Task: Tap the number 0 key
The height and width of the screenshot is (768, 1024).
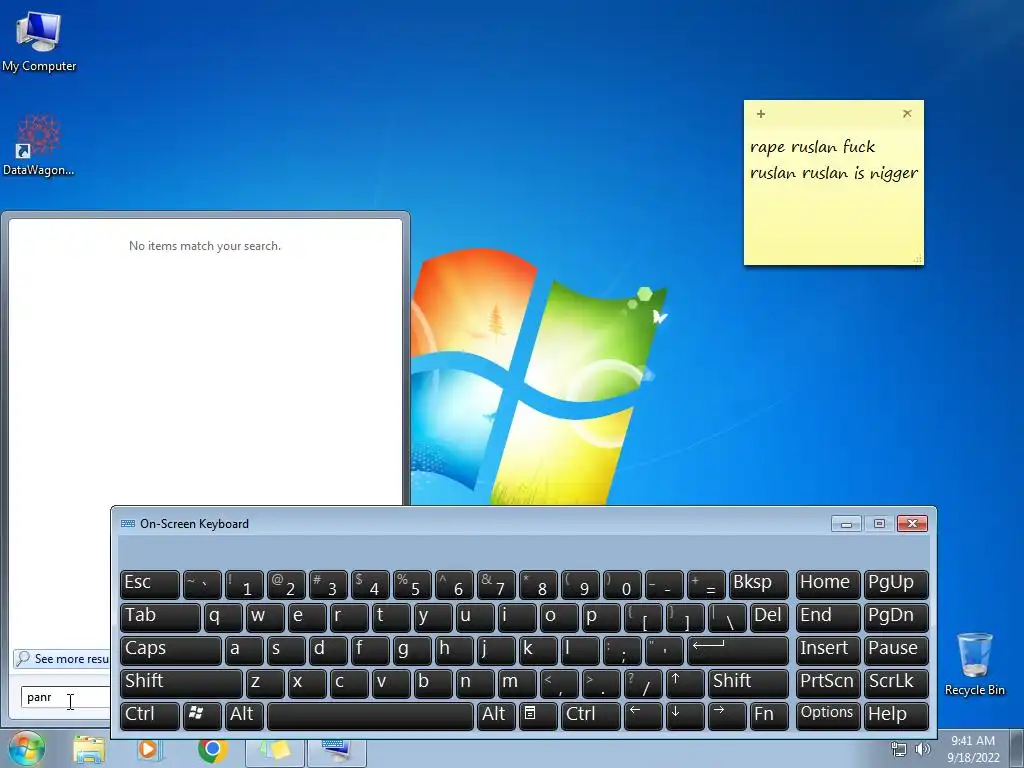Action: tap(622, 584)
